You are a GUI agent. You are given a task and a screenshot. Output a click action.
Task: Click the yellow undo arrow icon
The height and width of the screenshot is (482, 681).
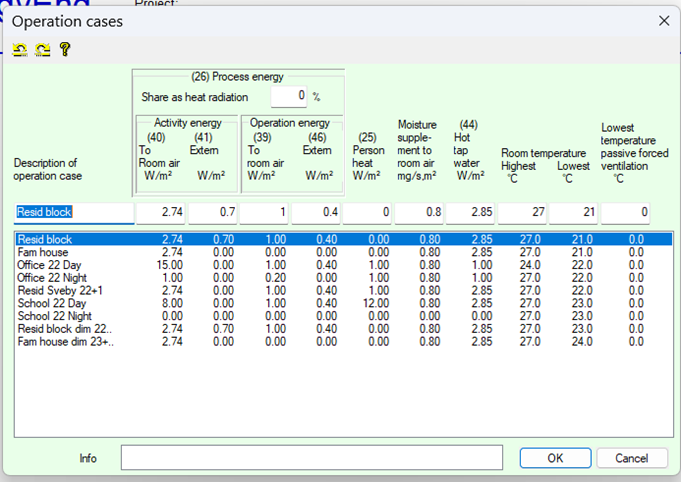tap(21, 48)
